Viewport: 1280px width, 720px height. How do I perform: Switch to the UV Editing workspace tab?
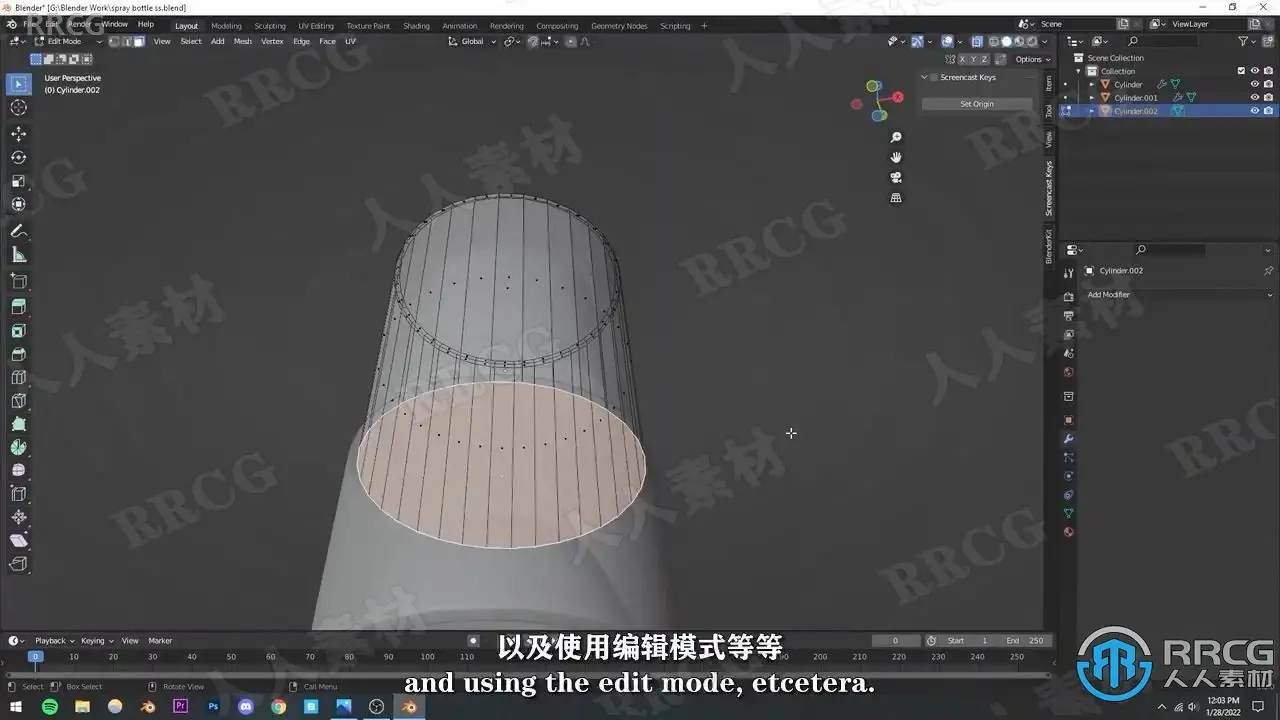[x=316, y=26]
